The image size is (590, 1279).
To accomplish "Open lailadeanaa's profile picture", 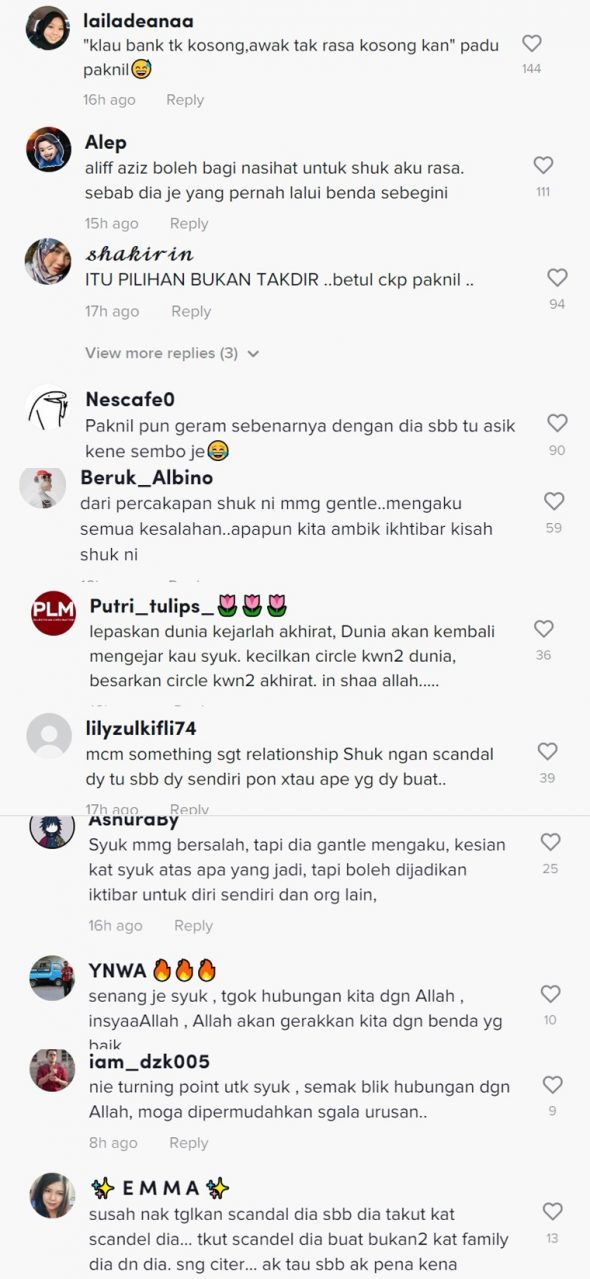I will click(47, 28).
